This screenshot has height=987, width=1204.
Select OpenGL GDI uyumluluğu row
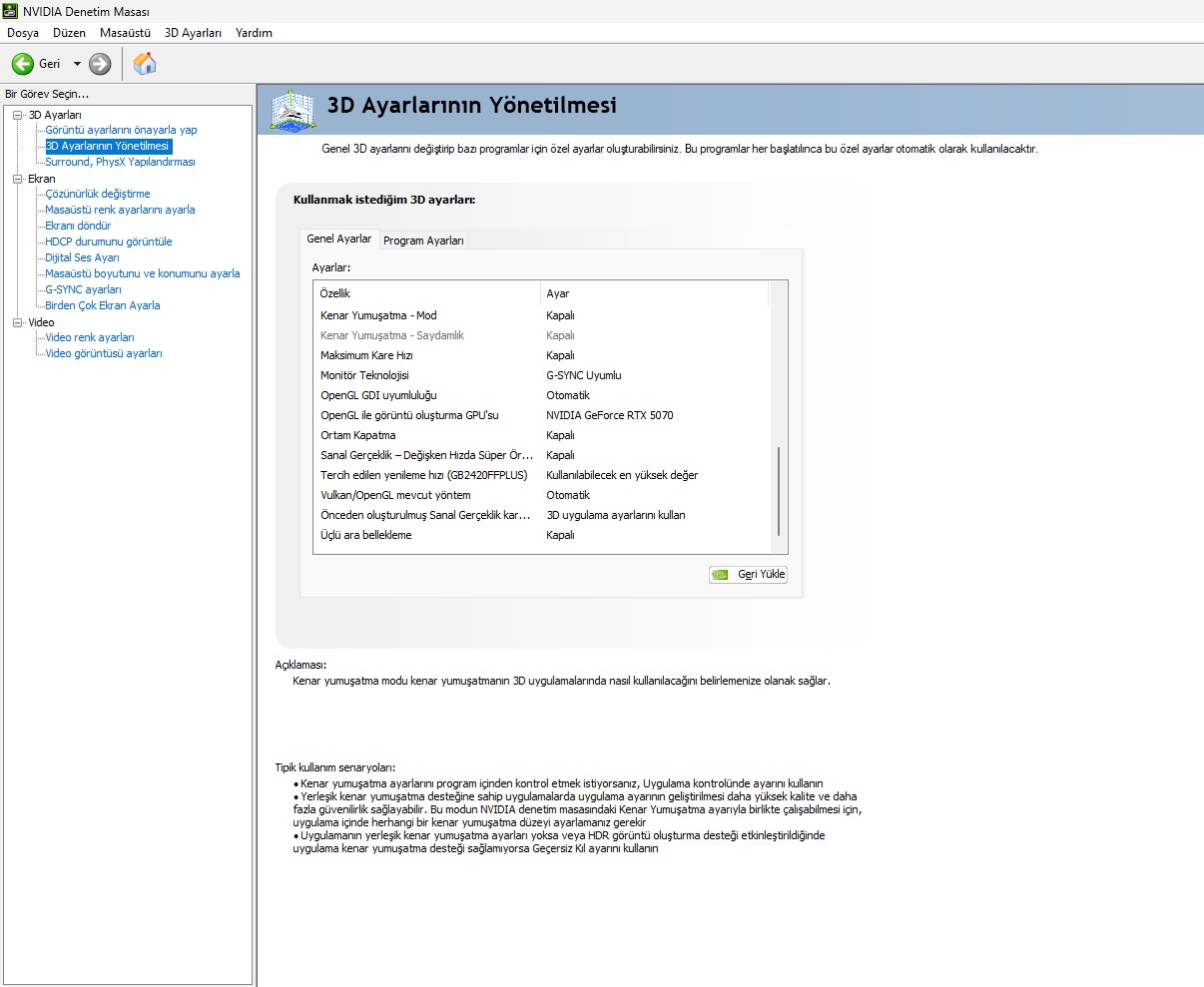coord(542,395)
